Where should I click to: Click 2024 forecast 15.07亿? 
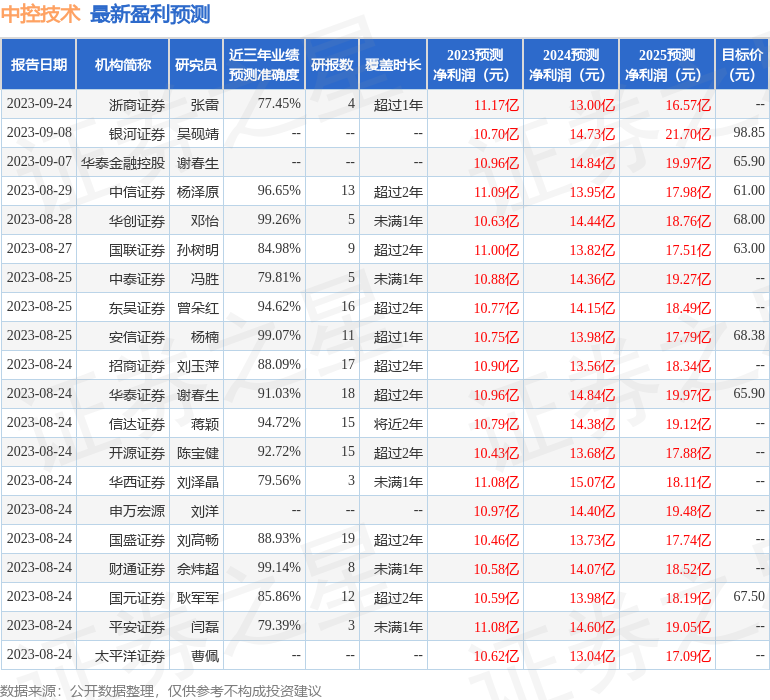click(592, 482)
